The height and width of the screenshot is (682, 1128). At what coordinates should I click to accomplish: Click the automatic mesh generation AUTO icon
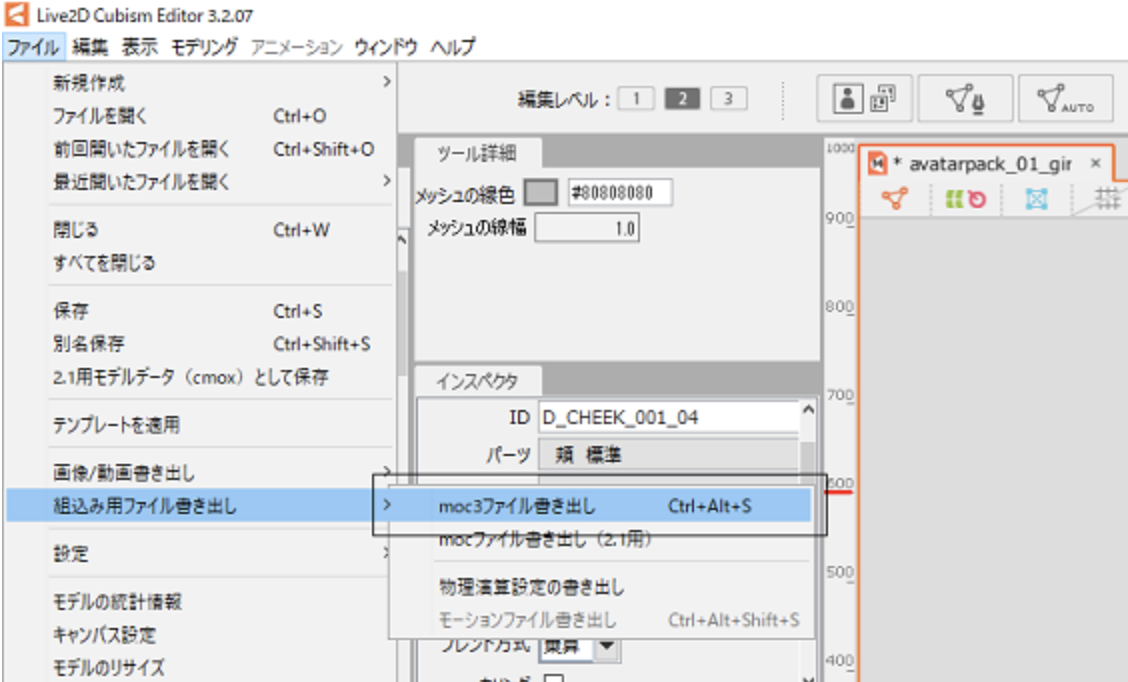click(1065, 99)
